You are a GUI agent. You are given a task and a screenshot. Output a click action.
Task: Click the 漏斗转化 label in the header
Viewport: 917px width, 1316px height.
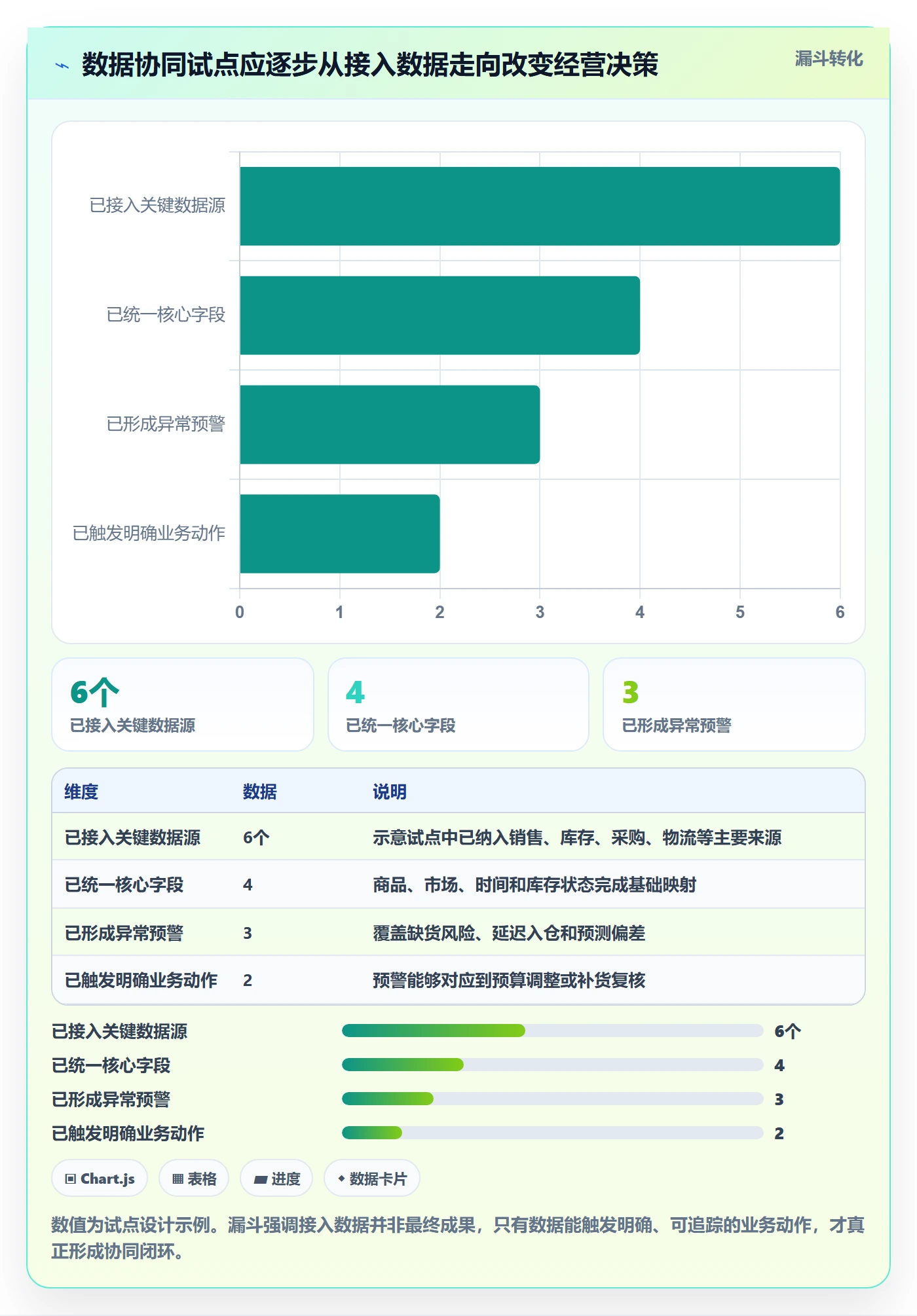829,59
